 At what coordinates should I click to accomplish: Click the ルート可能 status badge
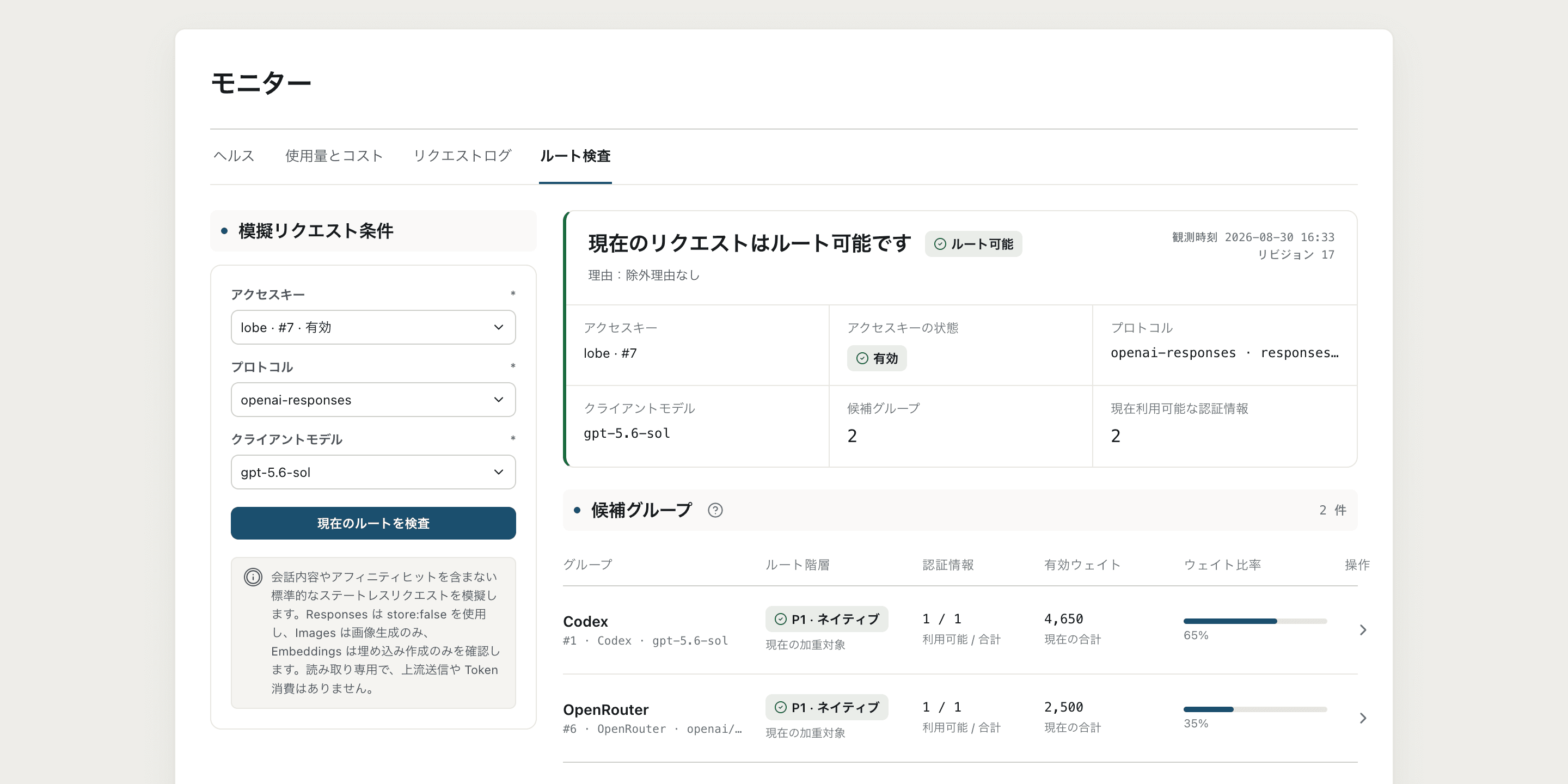point(973,244)
